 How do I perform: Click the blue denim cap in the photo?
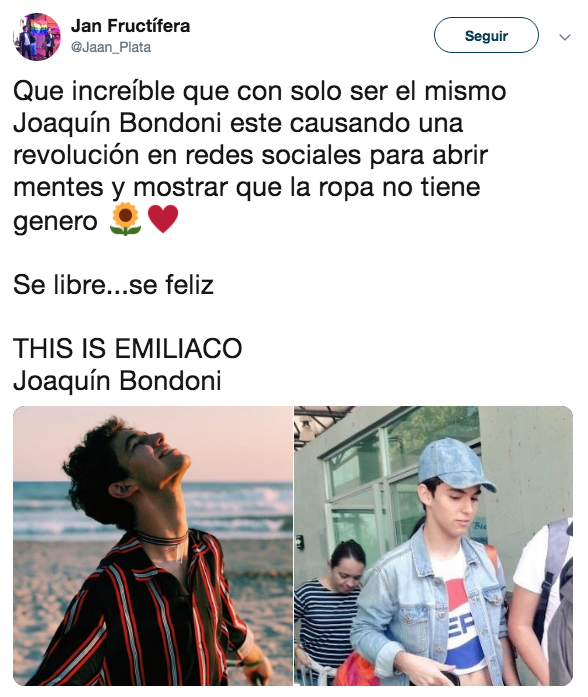tap(454, 465)
